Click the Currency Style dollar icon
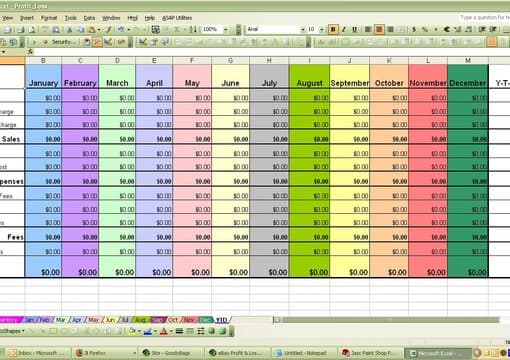 [414, 30]
